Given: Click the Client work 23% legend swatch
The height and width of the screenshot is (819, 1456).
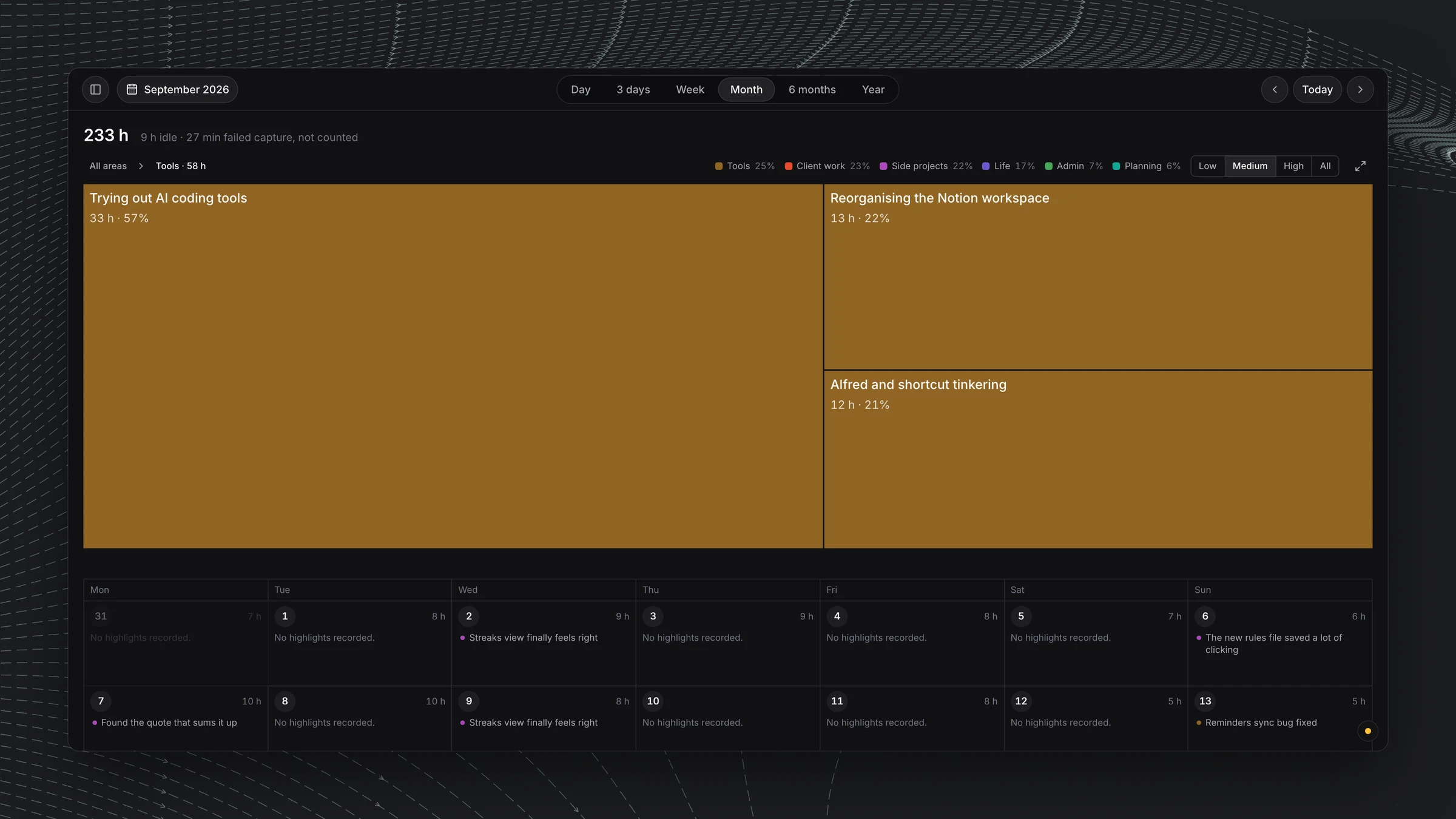Looking at the screenshot, I should click(788, 166).
